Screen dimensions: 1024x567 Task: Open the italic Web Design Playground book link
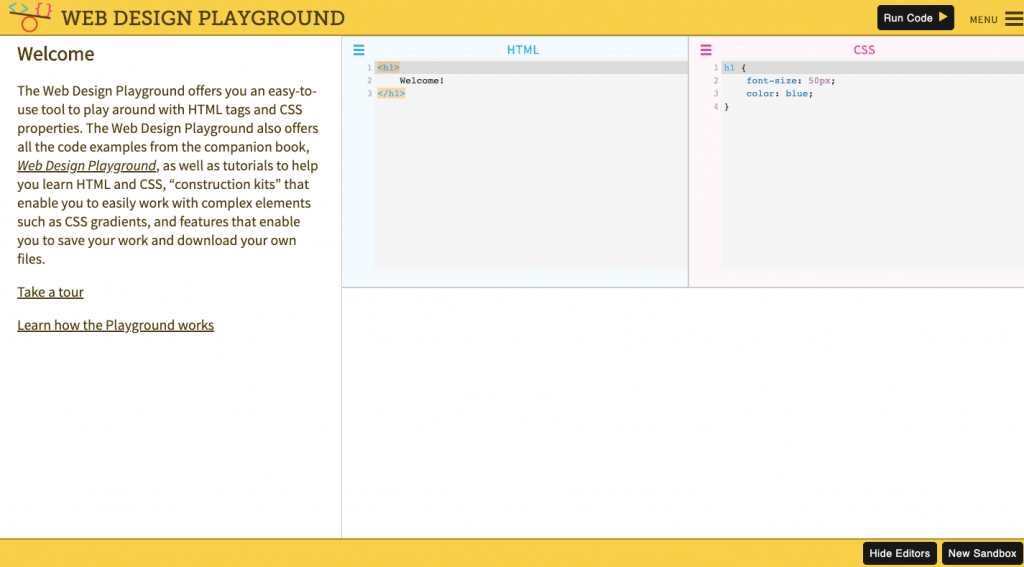click(x=87, y=166)
